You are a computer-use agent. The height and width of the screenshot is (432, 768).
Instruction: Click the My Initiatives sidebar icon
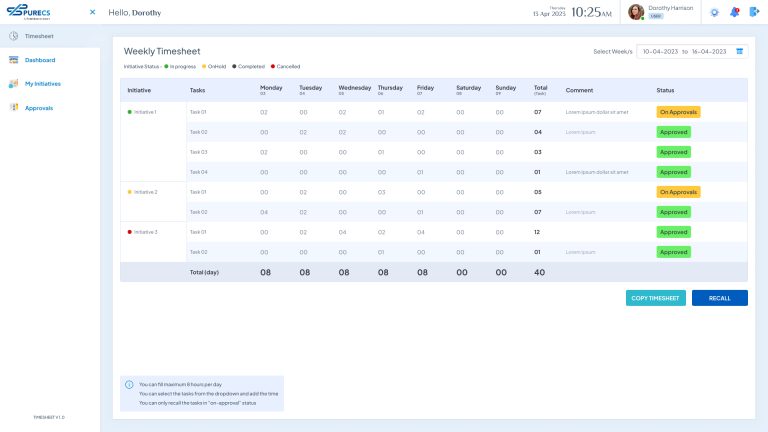pyautogui.click(x=14, y=84)
